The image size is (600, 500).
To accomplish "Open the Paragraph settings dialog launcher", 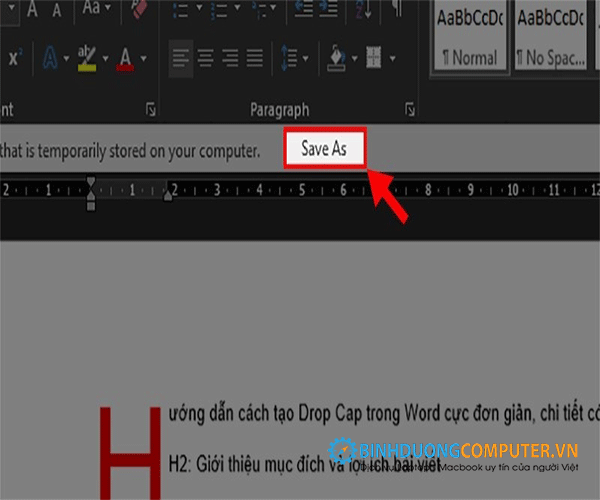I will [x=409, y=109].
